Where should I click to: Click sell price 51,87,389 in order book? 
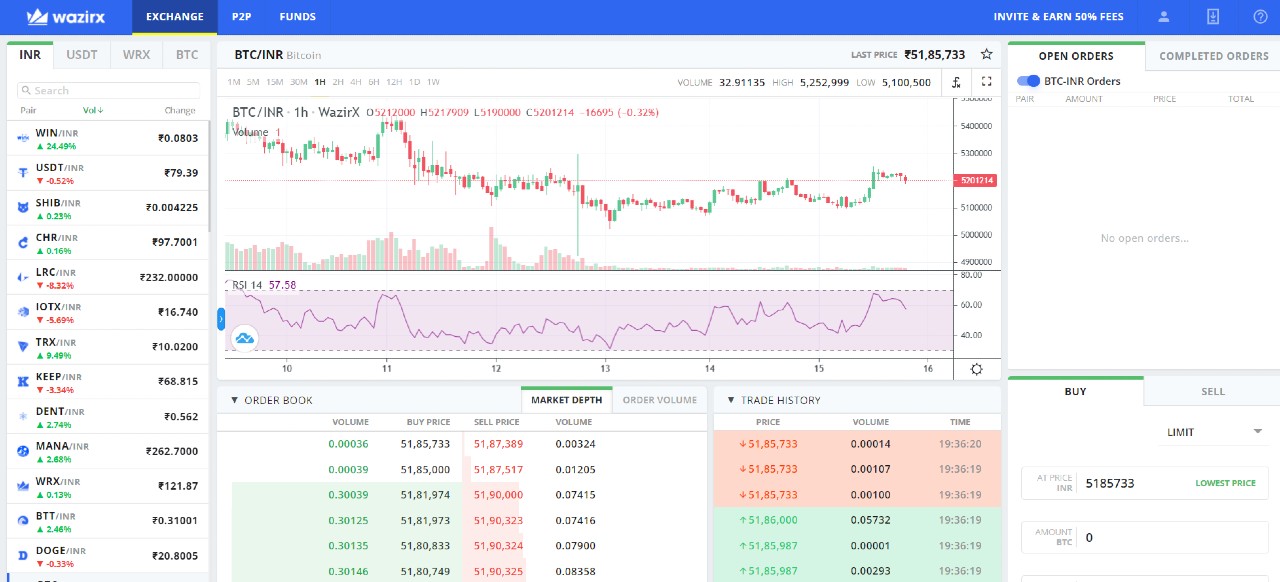498,444
